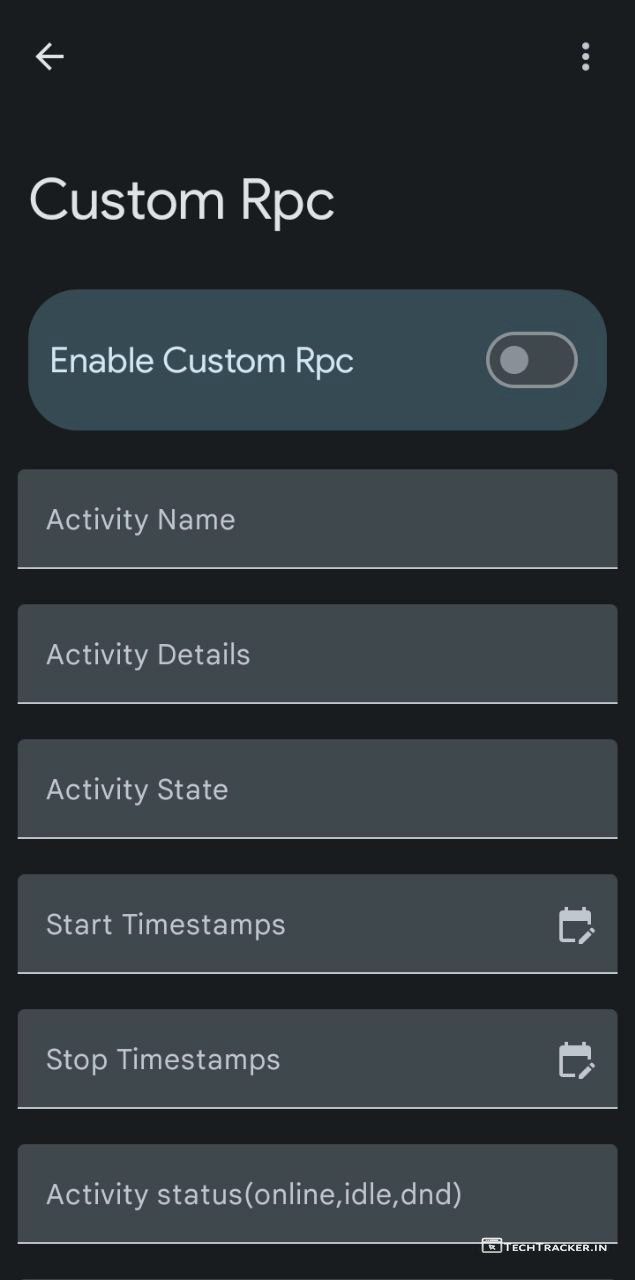
Task: Open the three-dot overflow menu
Action: pyautogui.click(x=585, y=57)
